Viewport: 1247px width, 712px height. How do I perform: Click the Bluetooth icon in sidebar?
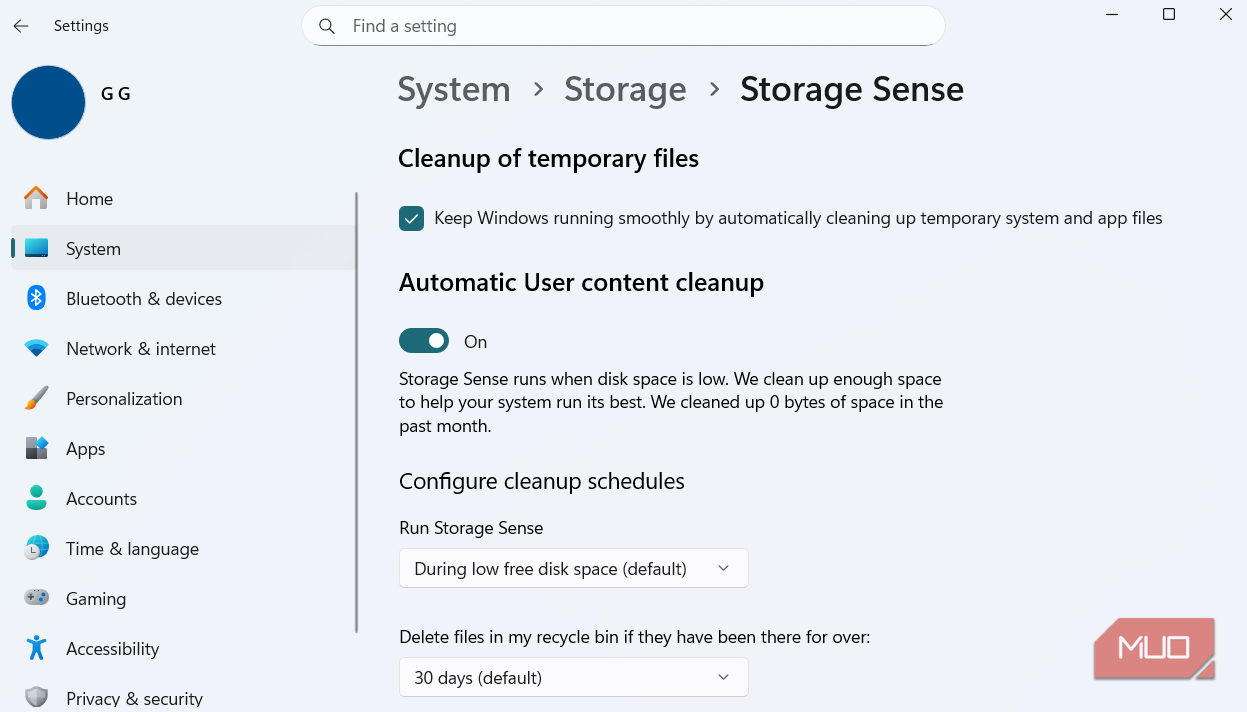(37, 298)
